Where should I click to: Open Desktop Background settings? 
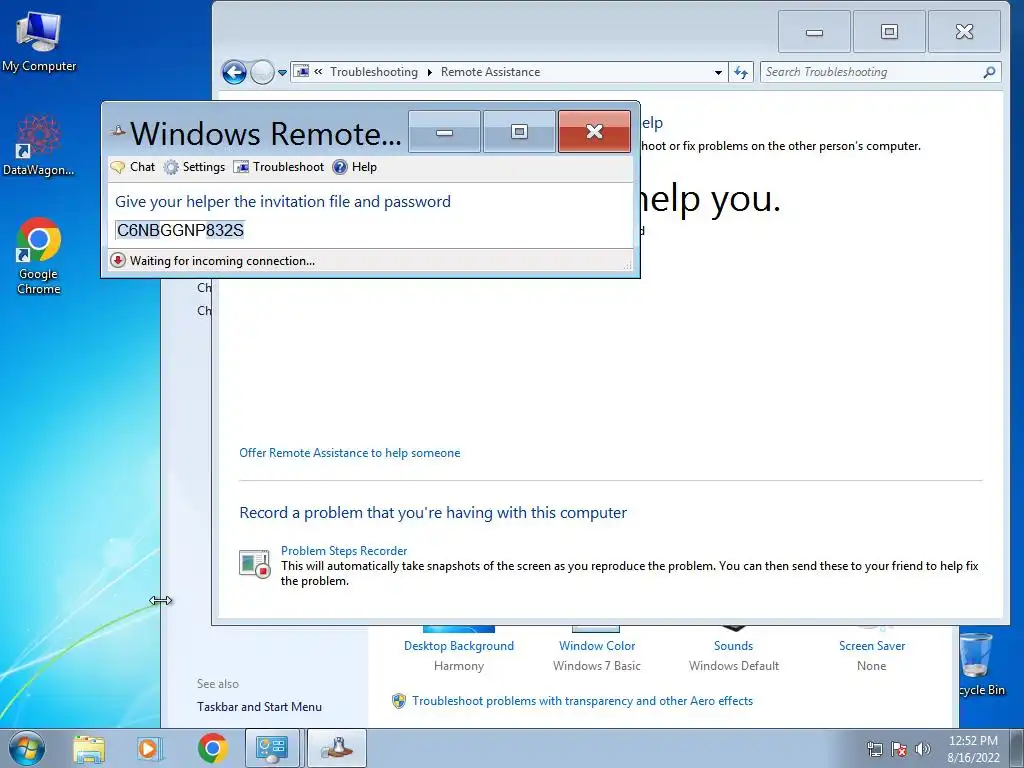click(x=458, y=646)
